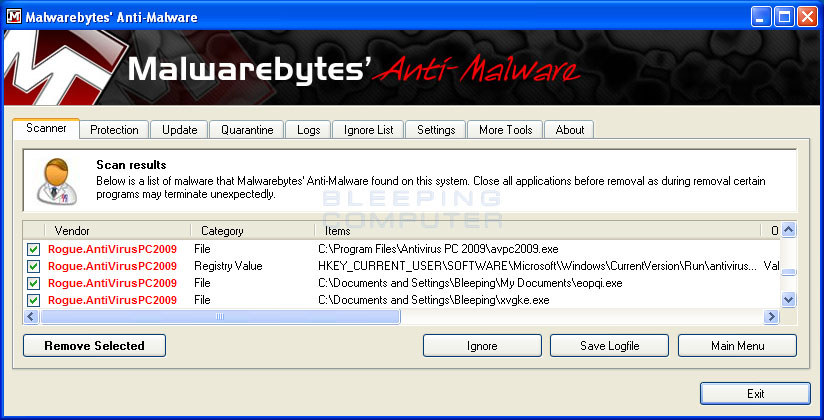Select the path ending in Bleeping\xvgke.exe
This screenshot has height=420, width=824.
click(x=434, y=300)
